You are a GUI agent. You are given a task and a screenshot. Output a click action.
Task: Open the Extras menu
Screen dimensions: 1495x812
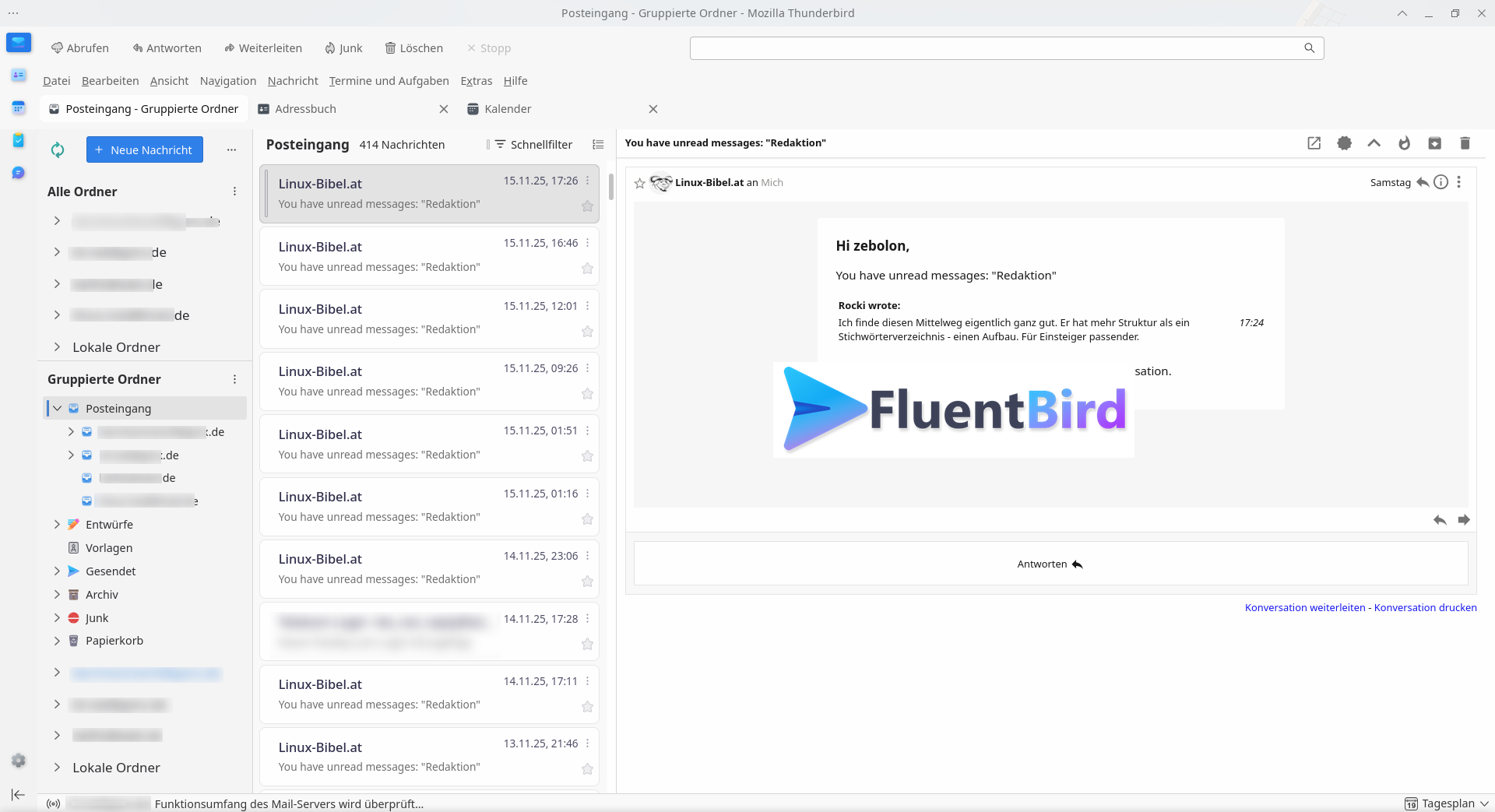click(476, 81)
